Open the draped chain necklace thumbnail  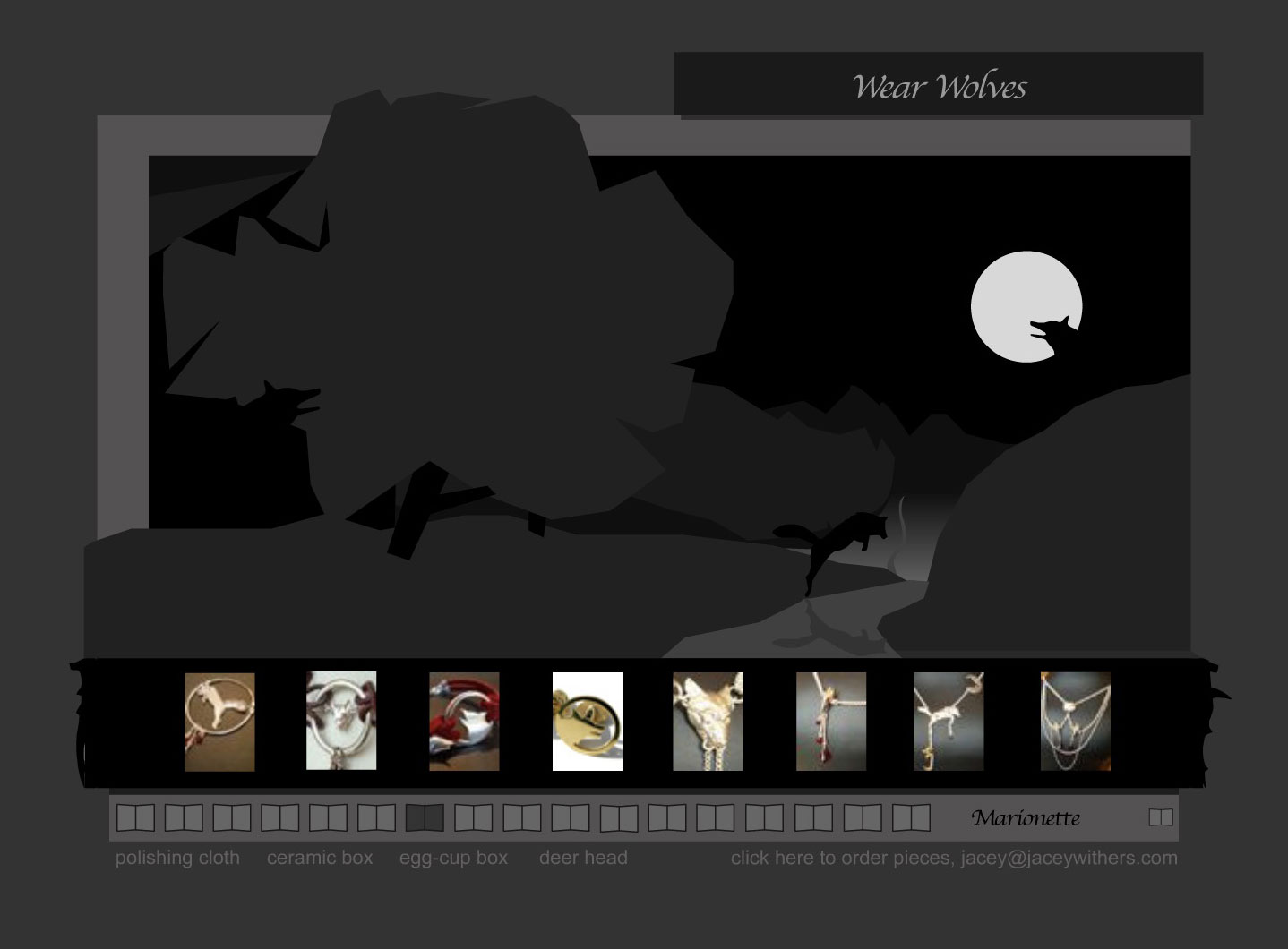pos(1075,722)
